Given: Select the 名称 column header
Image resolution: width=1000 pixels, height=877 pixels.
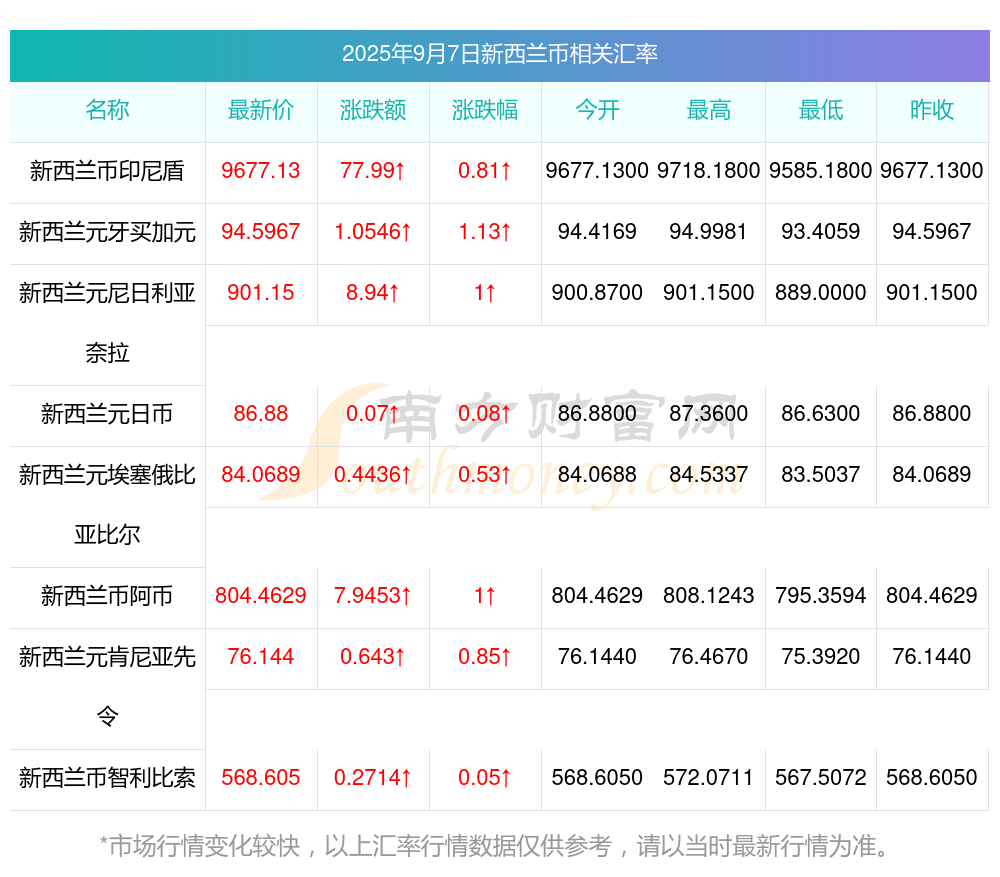Looking at the screenshot, I should [x=107, y=110].
